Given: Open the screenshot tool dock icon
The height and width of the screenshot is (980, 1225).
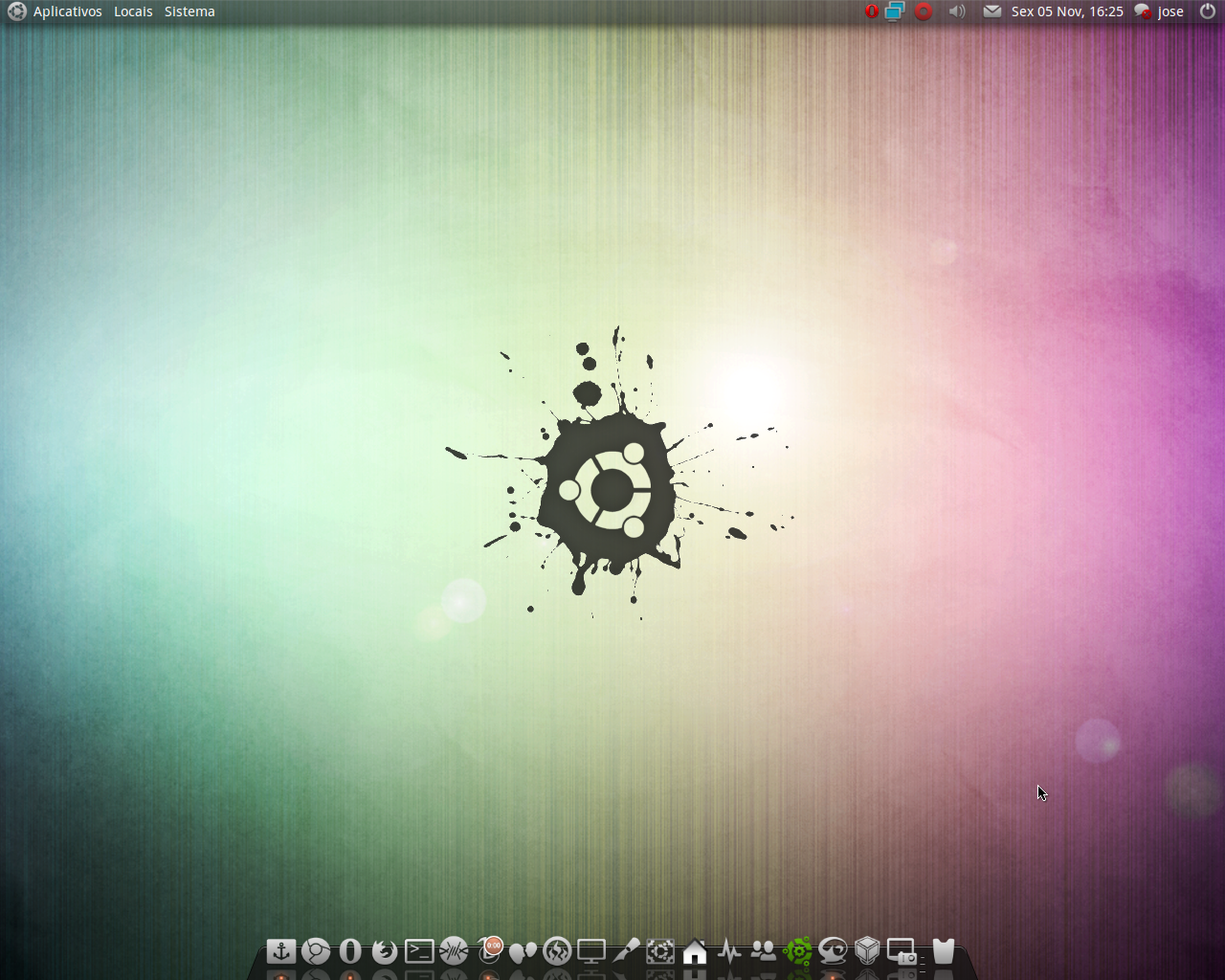Looking at the screenshot, I should point(902,951).
